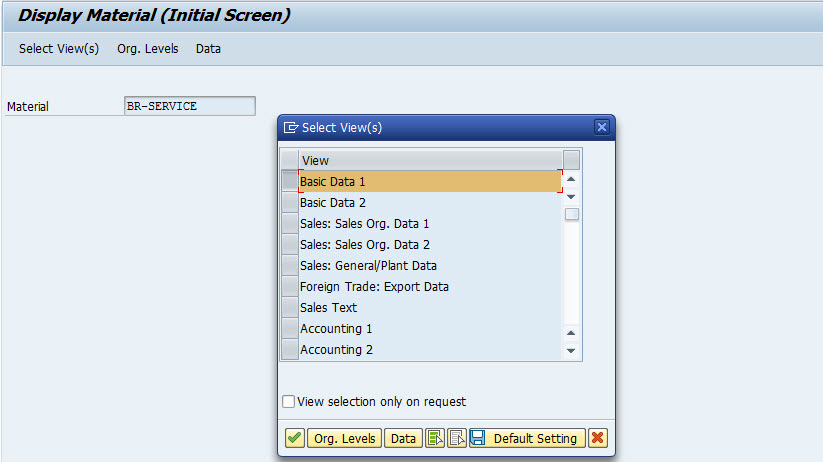
Task: Save views with the Default Setting button
Action: coord(527,438)
